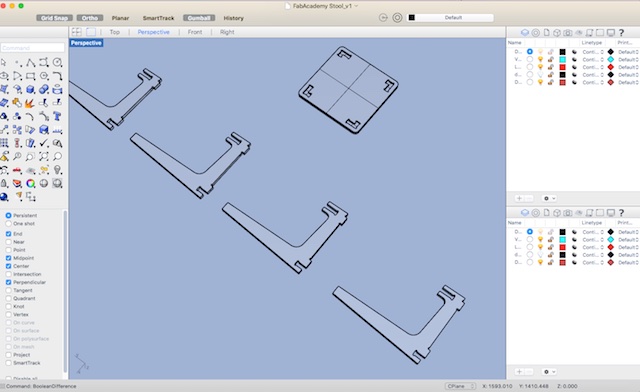The height and width of the screenshot is (392, 640).
Task: Turn off the V layer bulb, upper panel
Action: [540, 60]
